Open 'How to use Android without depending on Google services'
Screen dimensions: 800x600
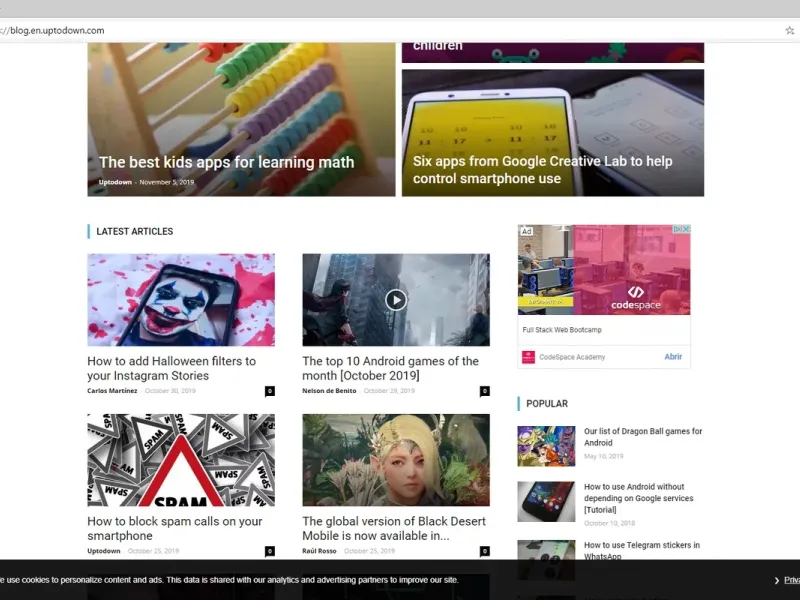pyautogui.click(x=639, y=498)
